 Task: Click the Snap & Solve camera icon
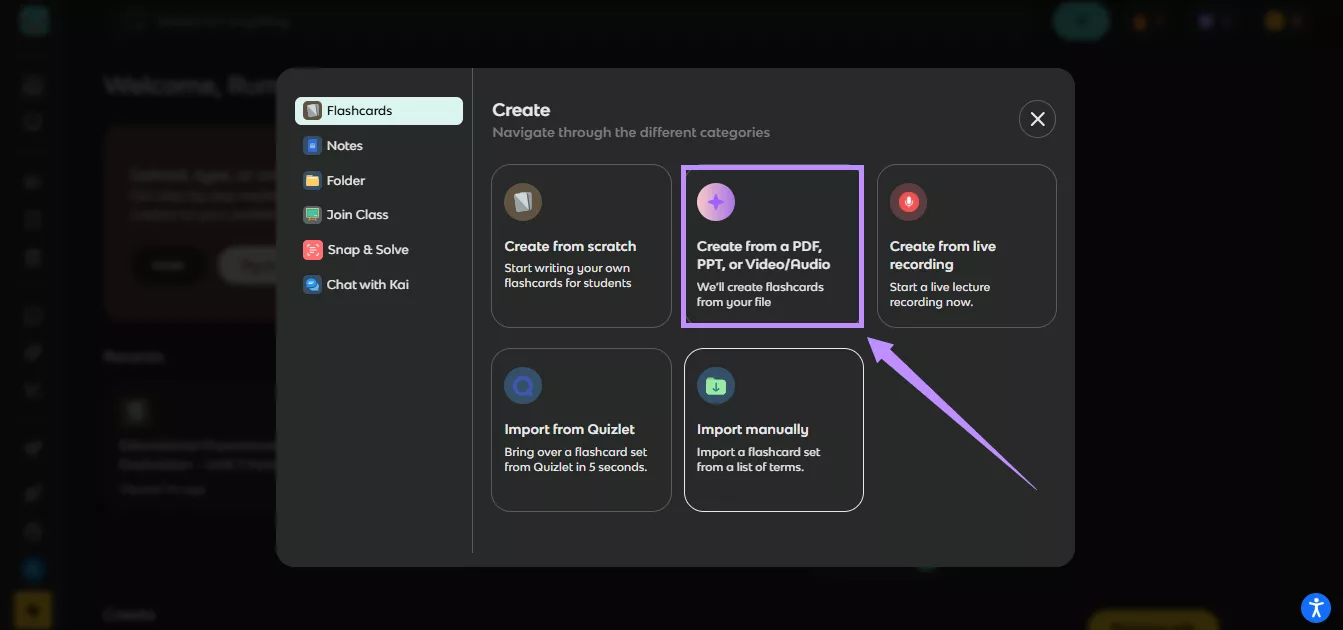click(x=310, y=249)
